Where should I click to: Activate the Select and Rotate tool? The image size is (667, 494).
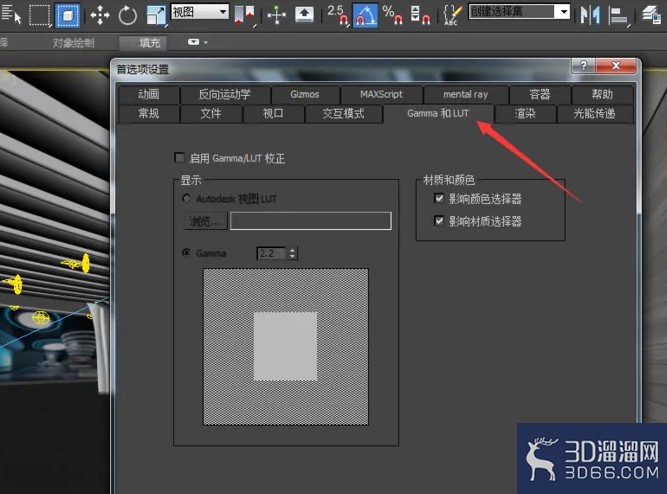(127, 16)
